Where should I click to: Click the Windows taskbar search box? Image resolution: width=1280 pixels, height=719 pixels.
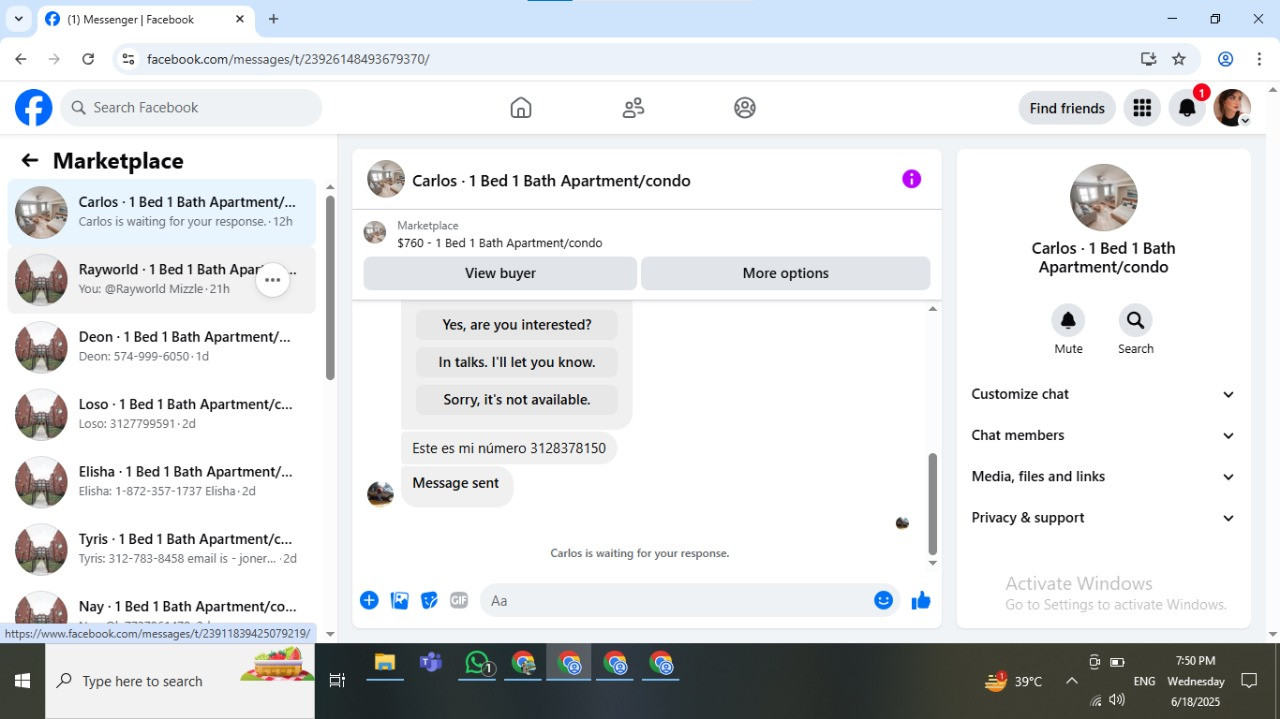tap(180, 681)
